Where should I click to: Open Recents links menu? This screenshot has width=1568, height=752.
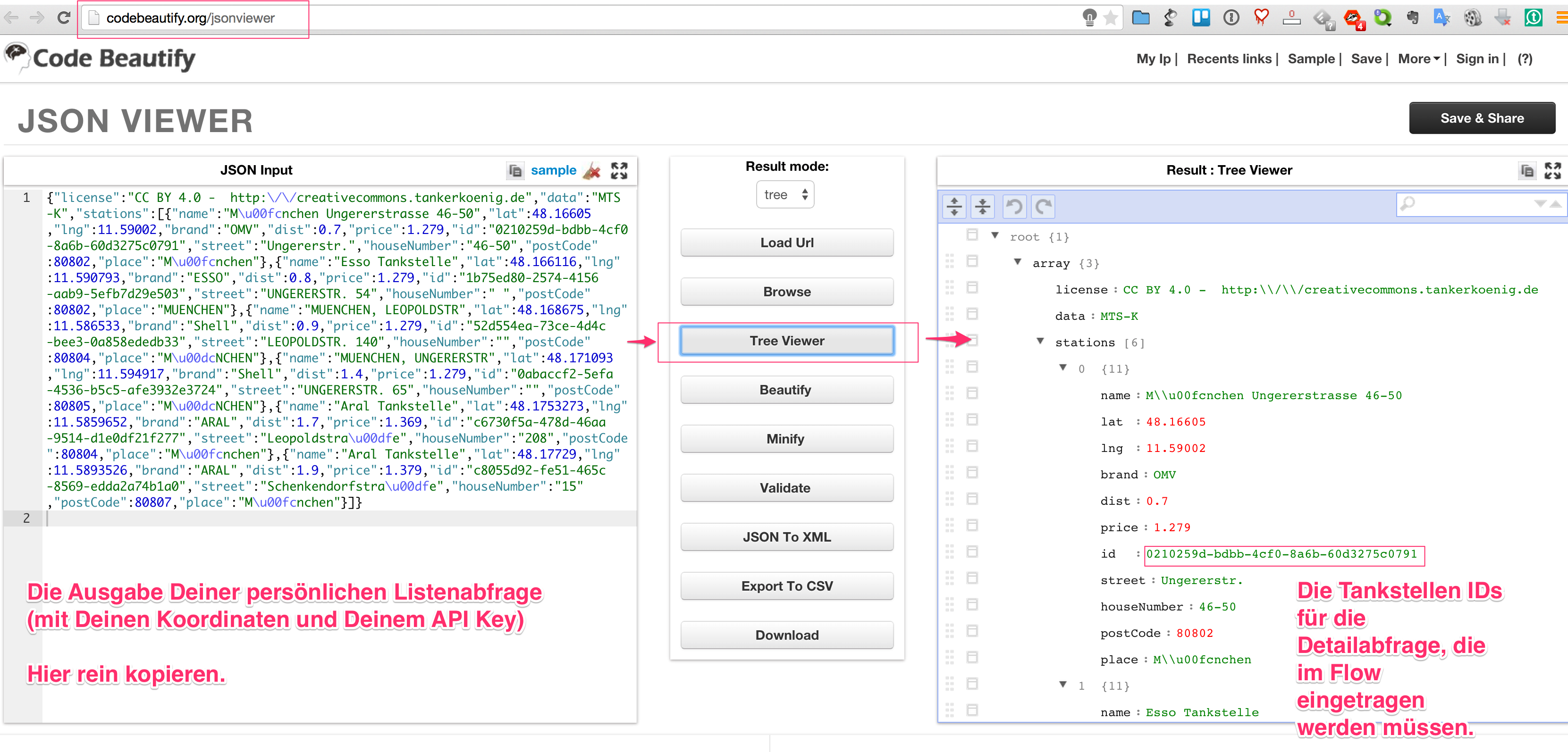[x=1229, y=59]
